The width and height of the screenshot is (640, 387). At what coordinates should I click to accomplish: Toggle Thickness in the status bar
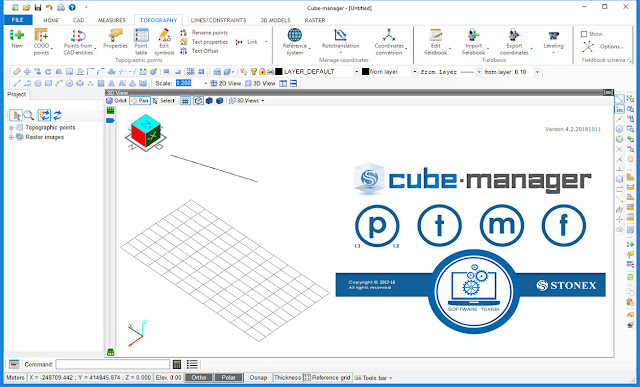click(287, 378)
